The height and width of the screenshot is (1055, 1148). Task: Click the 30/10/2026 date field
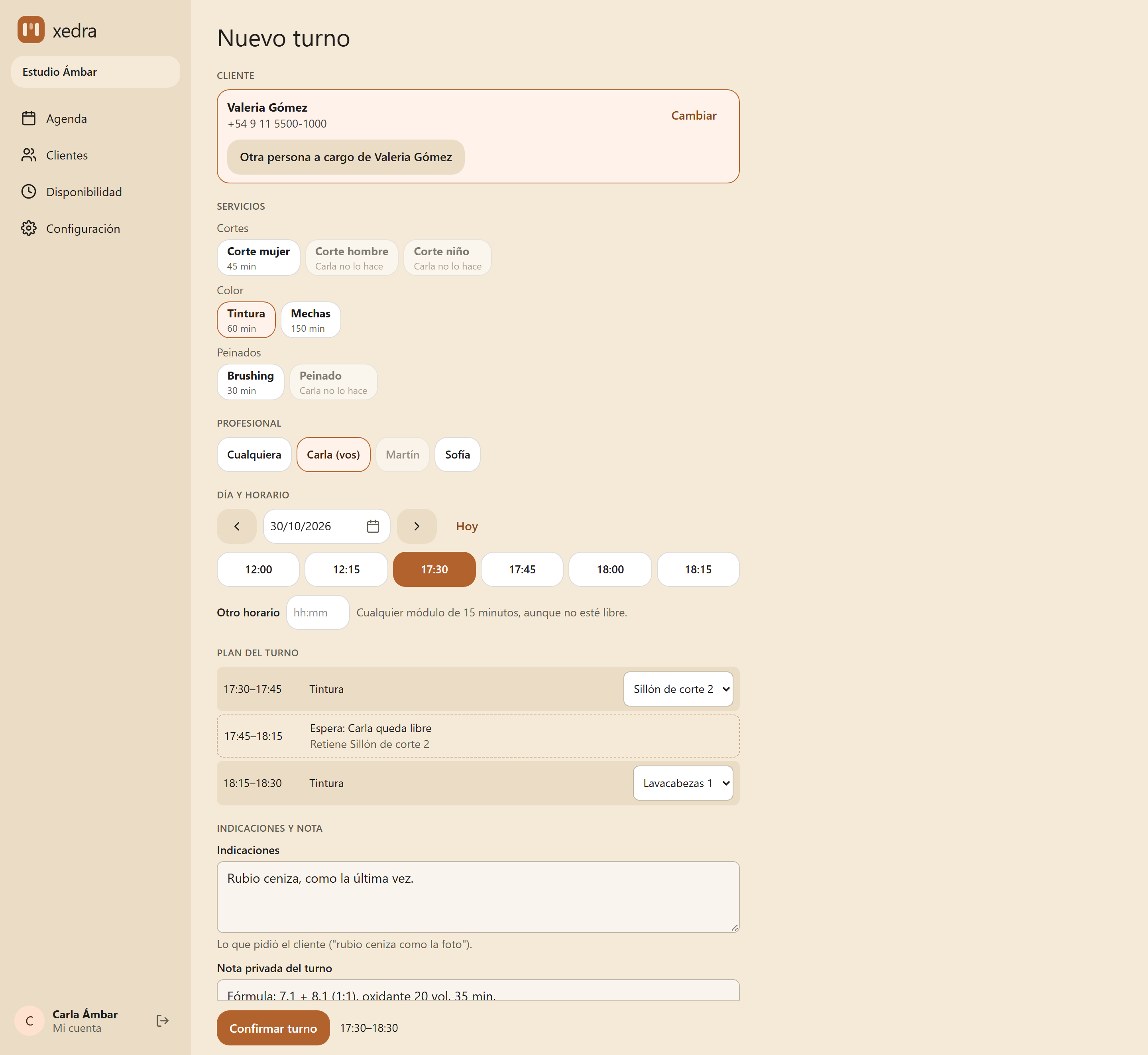326,526
